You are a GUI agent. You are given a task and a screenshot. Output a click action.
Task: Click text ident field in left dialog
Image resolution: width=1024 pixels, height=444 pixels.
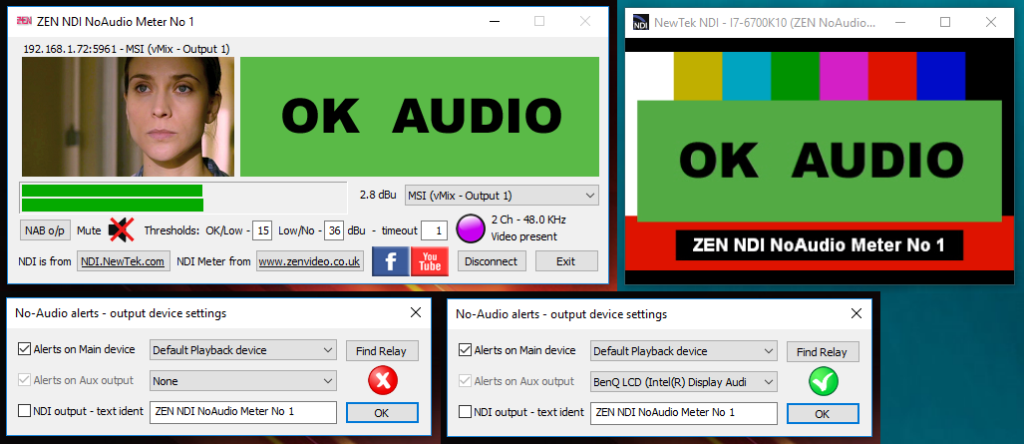(243, 412)
